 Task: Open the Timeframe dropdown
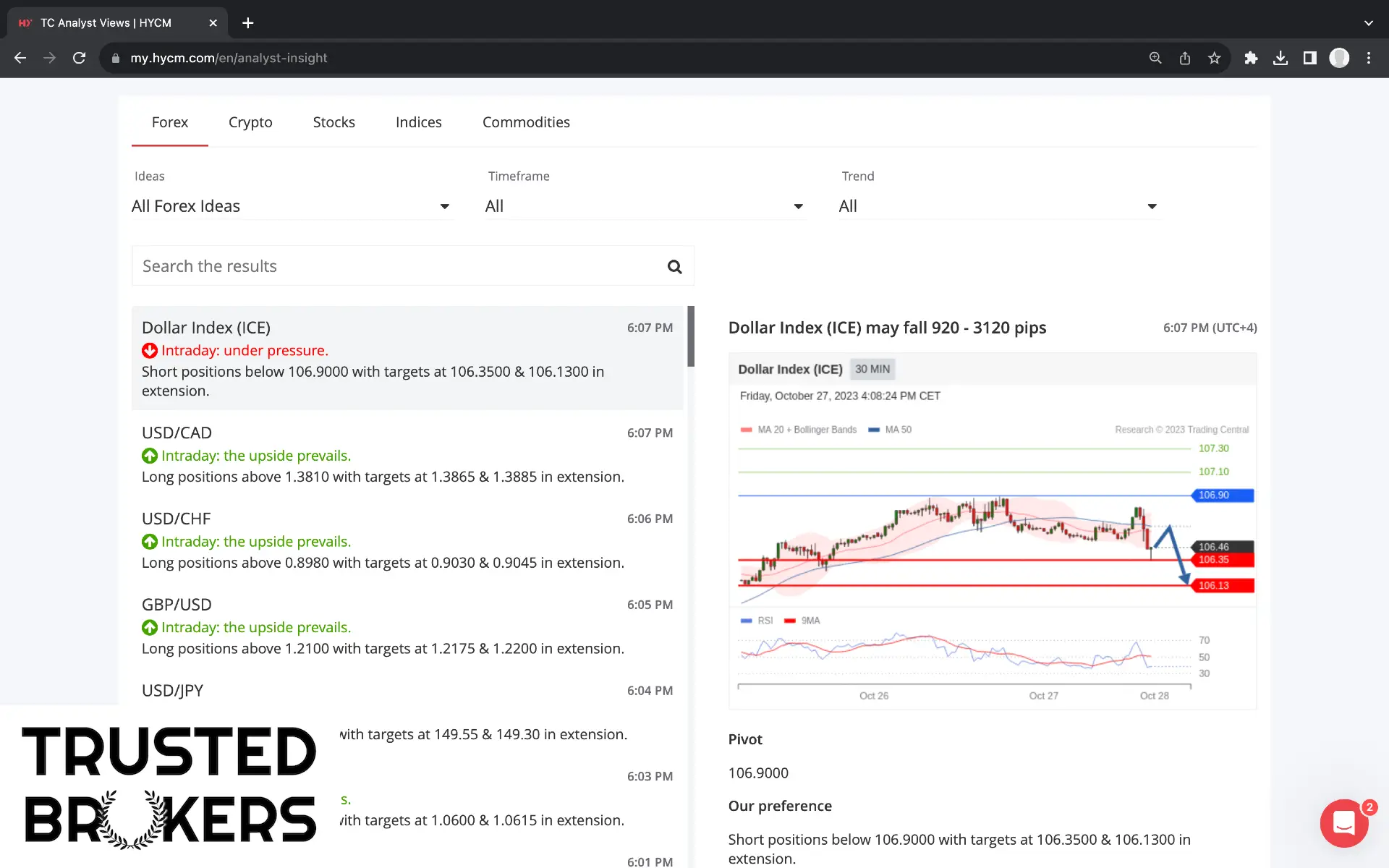tap(645, 206)
